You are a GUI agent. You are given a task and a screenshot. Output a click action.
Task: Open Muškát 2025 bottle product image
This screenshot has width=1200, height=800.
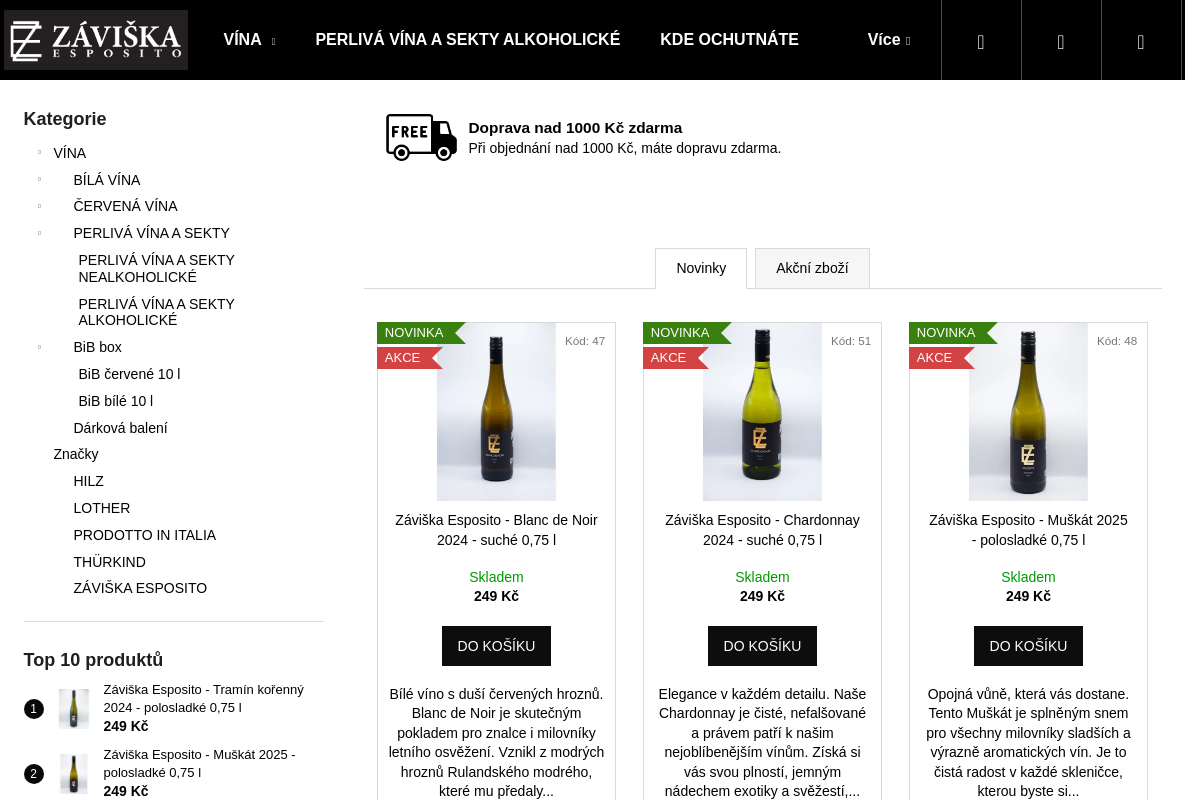tap(1028, 411)
